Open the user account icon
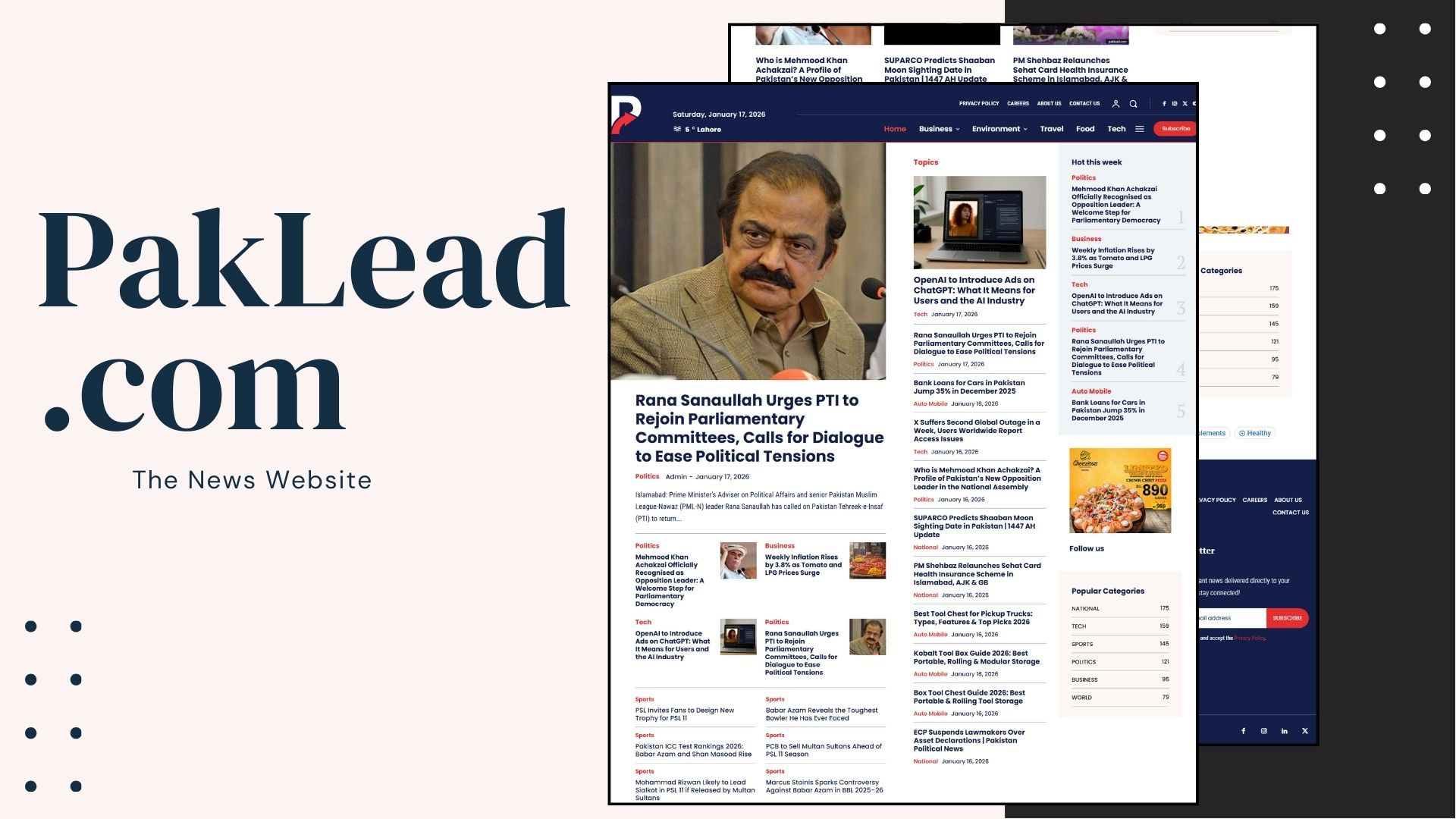The width and height of the screenshot is (1456, 819). pos(1116,104)
